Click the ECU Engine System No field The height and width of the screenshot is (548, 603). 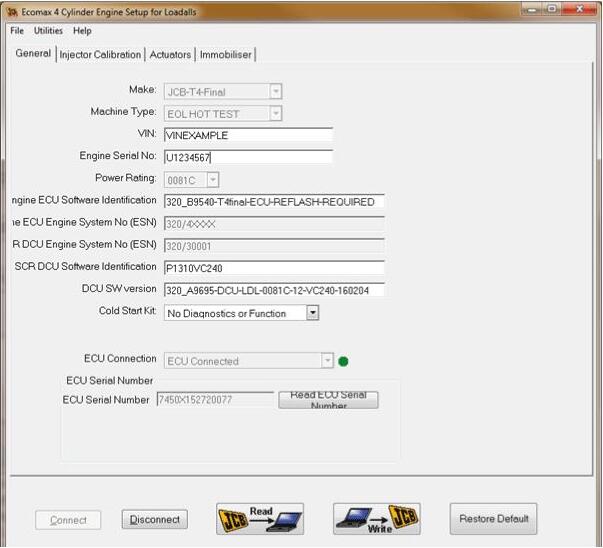(x=274, y=224)
